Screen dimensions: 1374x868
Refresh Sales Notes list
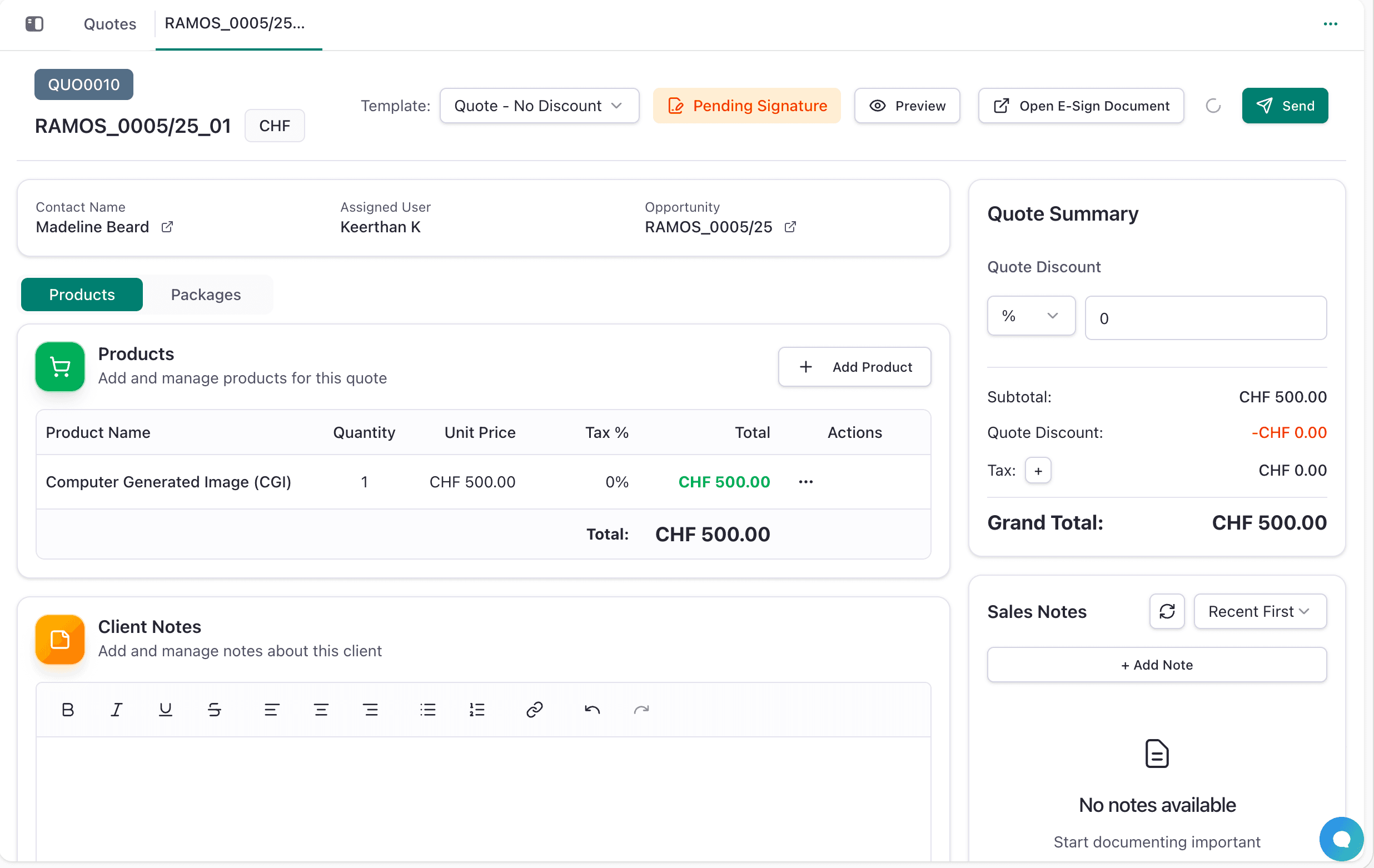pyautogui.click(x=1167, y=611)
